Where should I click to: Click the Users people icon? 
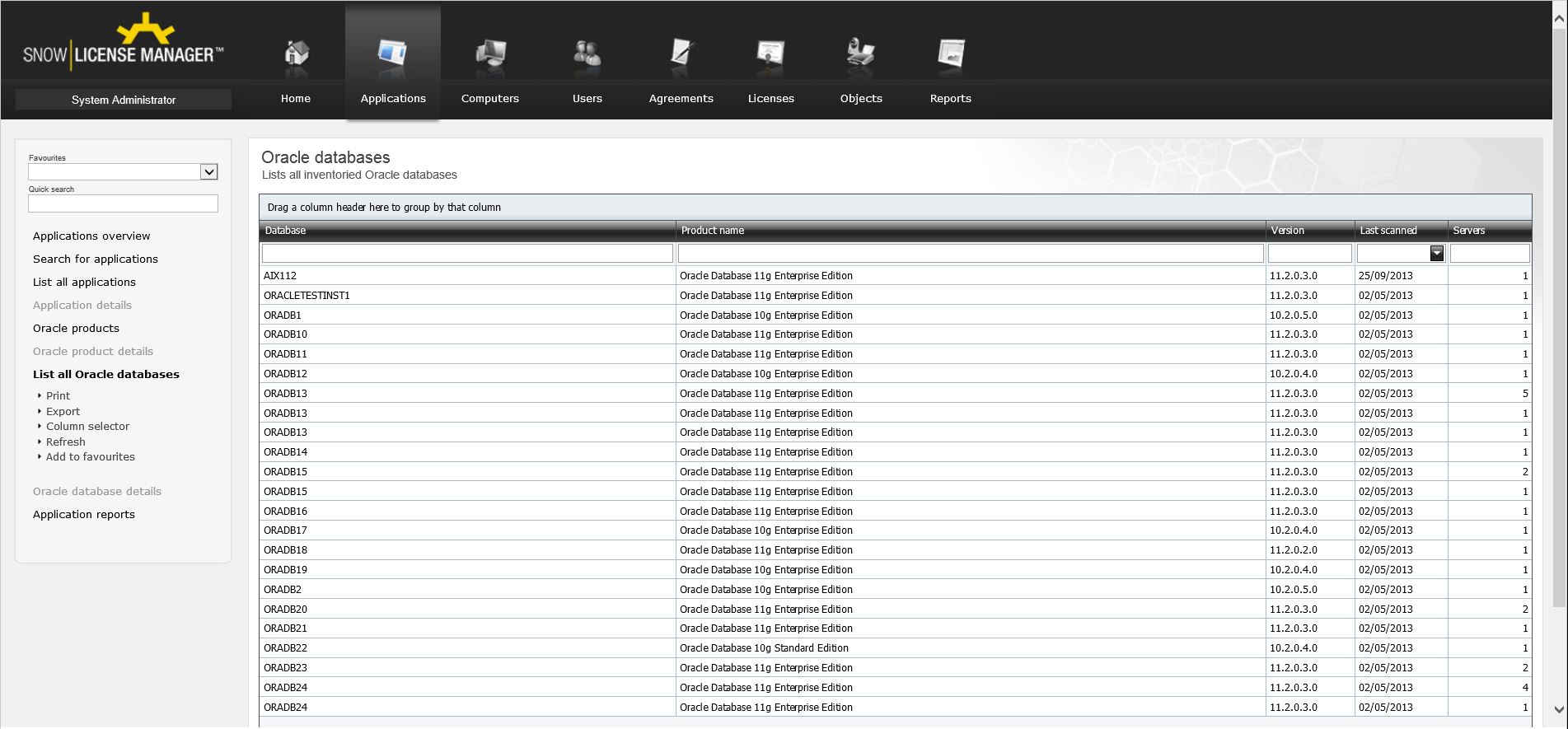point(587,54)
